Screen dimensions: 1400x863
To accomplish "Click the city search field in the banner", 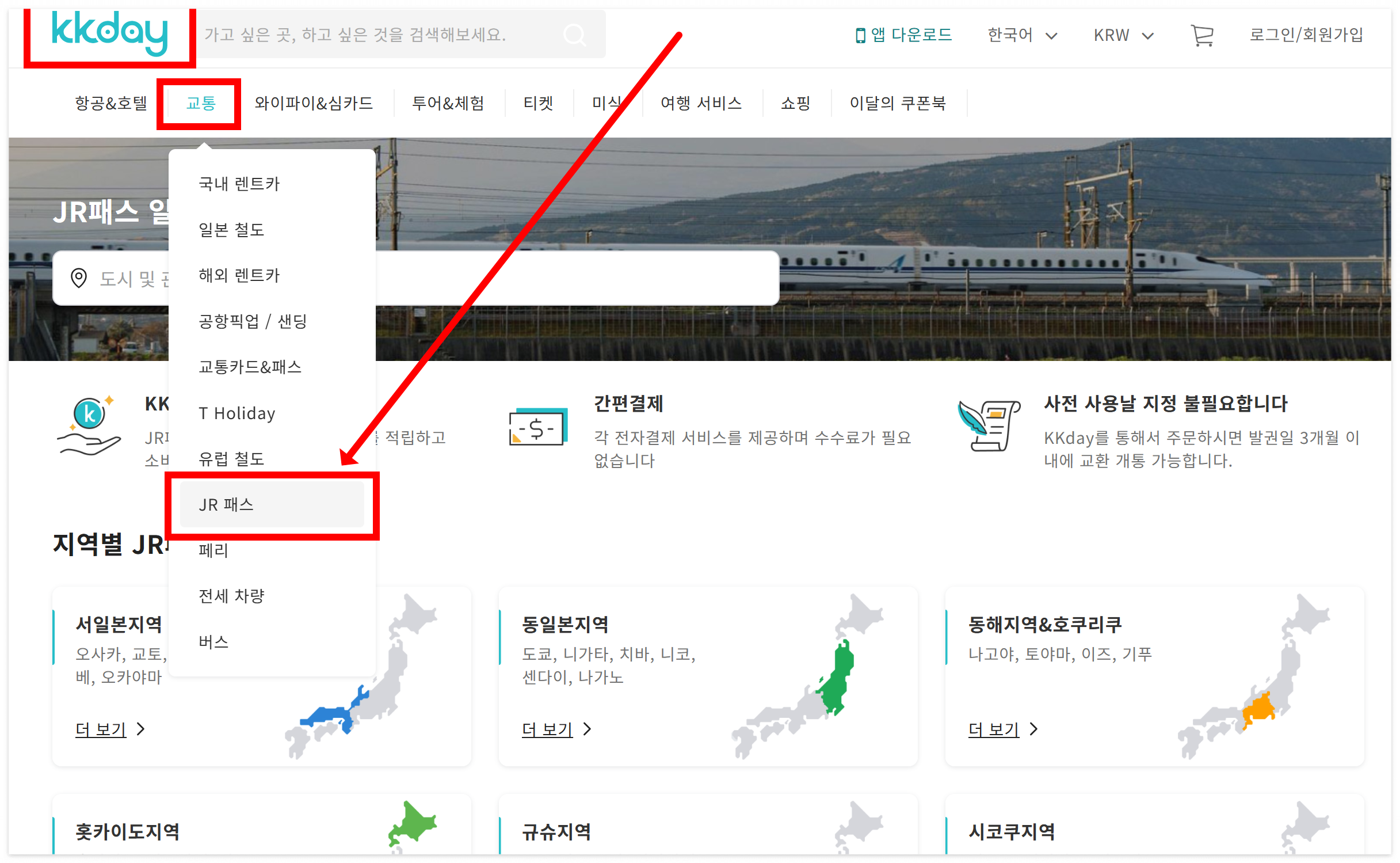I will (x=415, y=278).
